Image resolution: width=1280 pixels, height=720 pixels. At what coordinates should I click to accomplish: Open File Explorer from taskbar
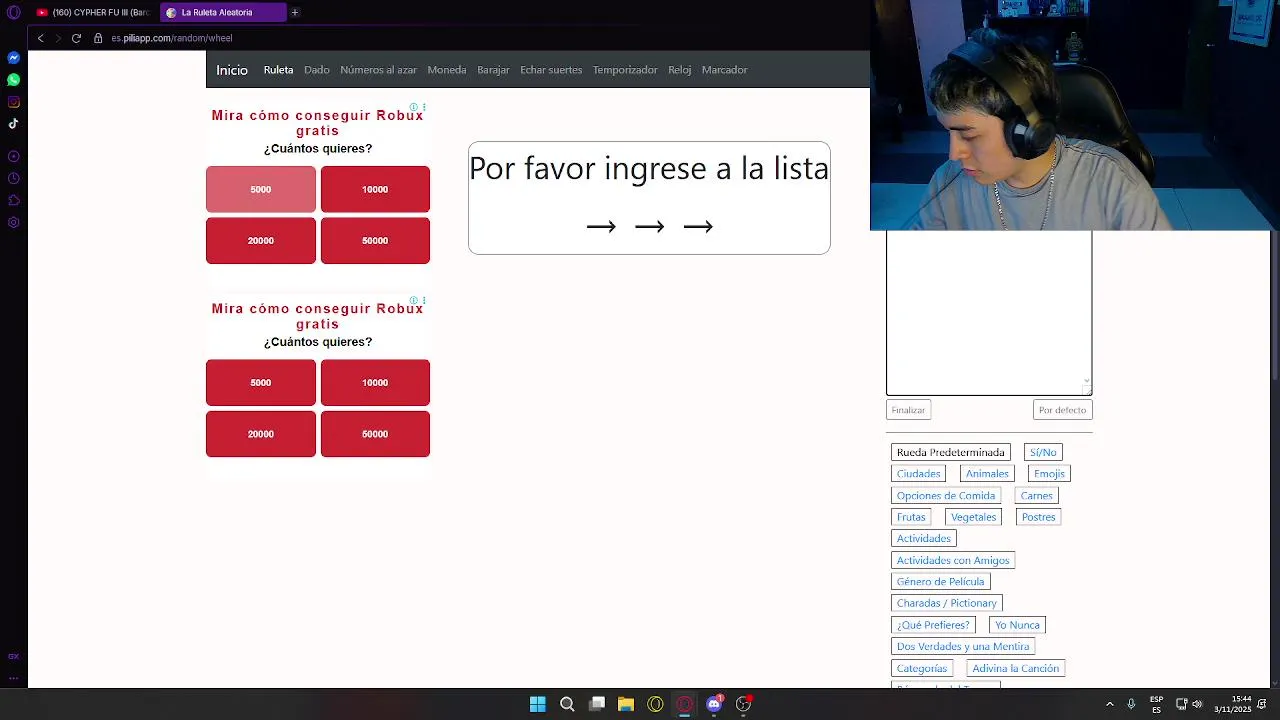(626, 704)
